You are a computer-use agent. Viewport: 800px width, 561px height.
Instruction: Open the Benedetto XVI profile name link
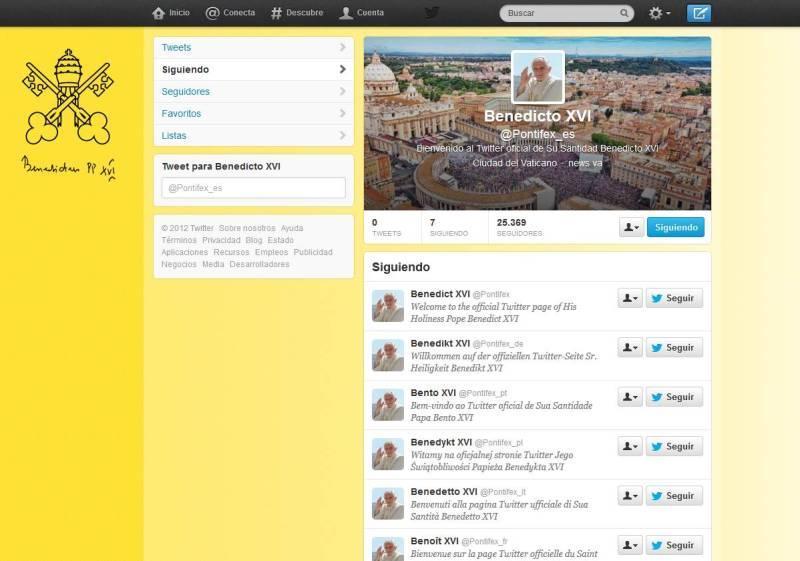(443, 491)
